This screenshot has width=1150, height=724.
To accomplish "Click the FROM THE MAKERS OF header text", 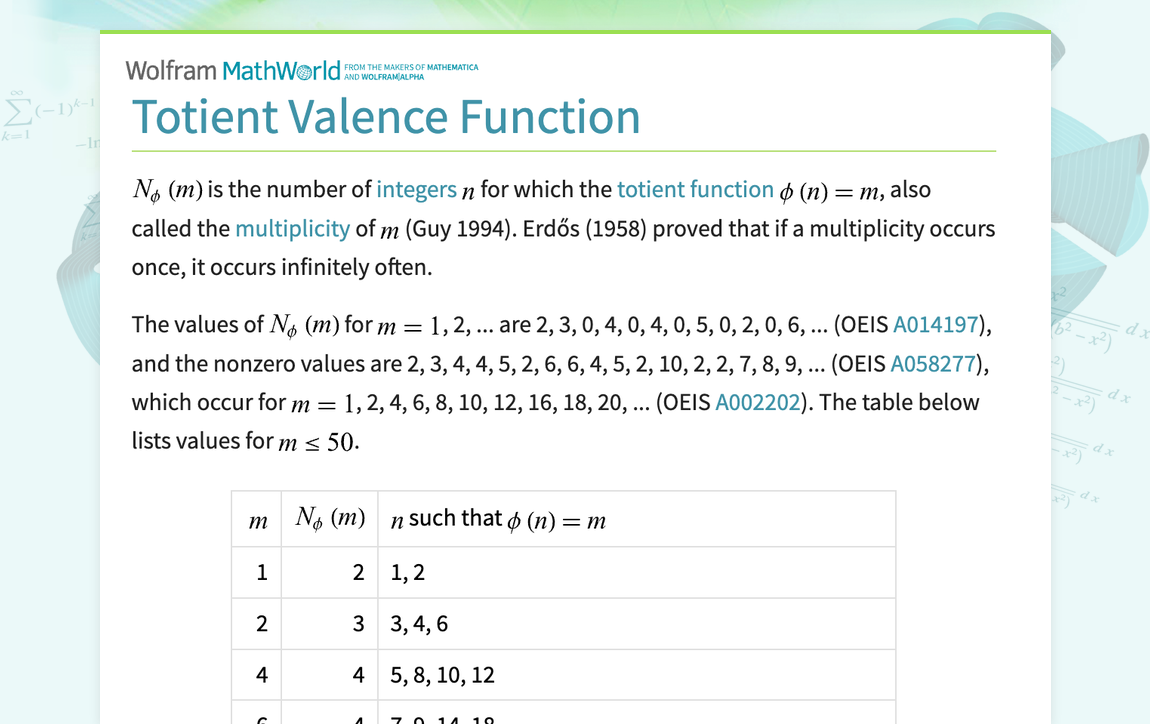I will 400,64.
